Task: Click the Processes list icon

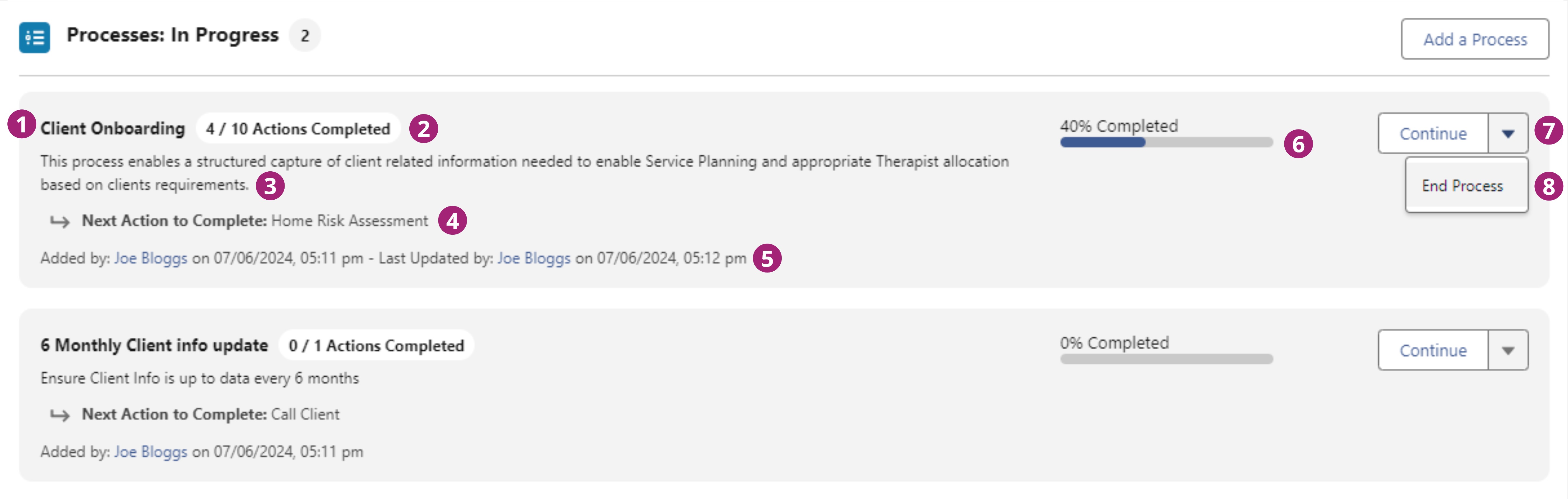Action: (x=34, y=38)
